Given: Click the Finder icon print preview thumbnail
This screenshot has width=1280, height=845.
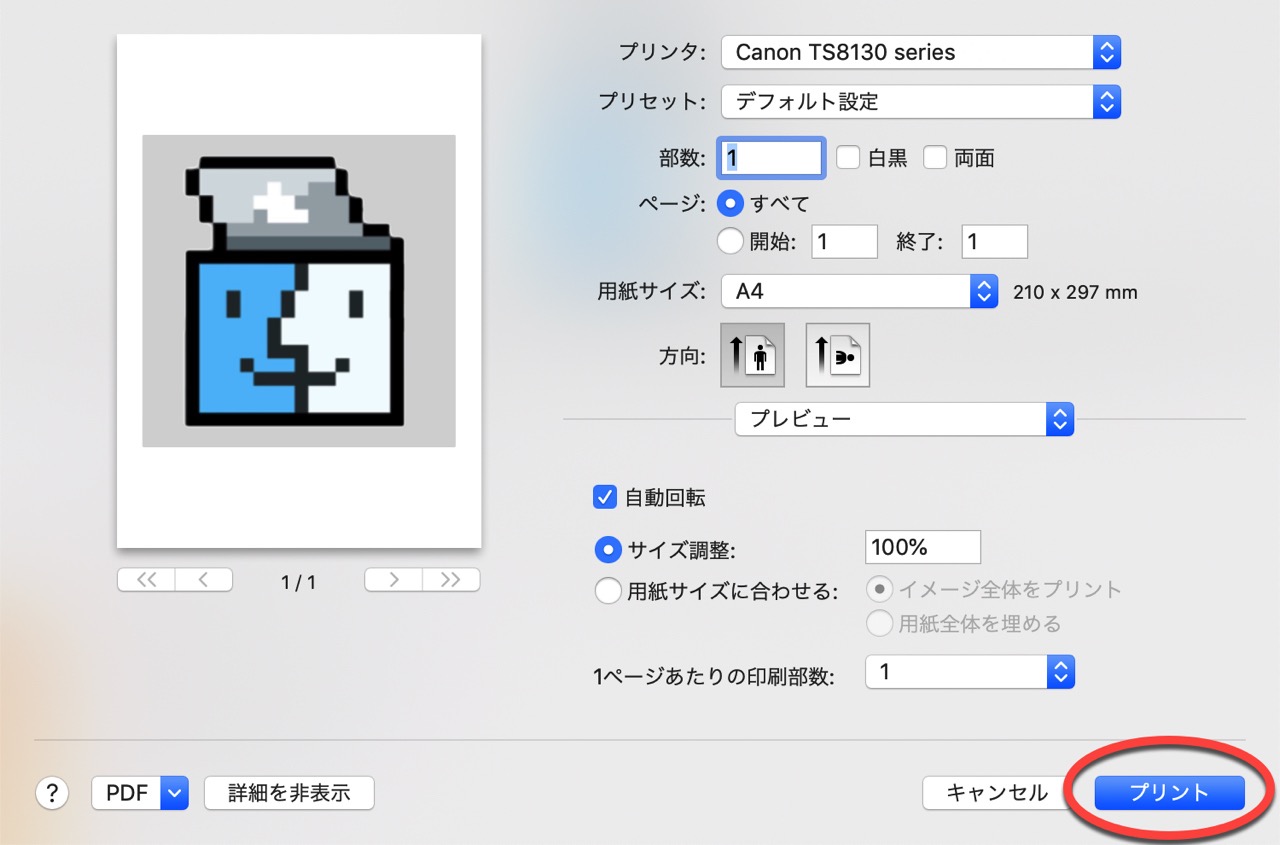Looking at the screenshot, I should [299, 291].
